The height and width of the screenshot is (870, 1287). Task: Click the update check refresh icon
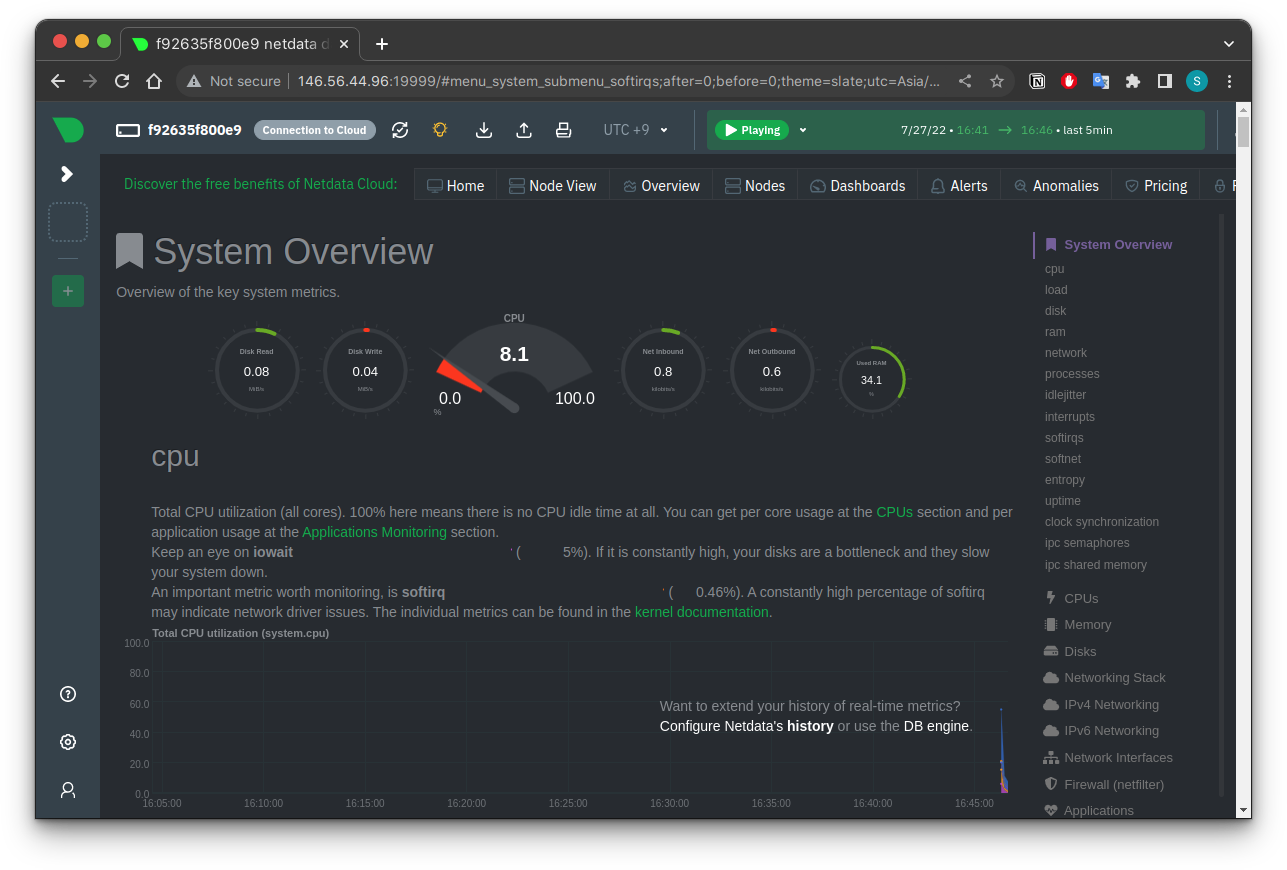click(x=400, y=130)
